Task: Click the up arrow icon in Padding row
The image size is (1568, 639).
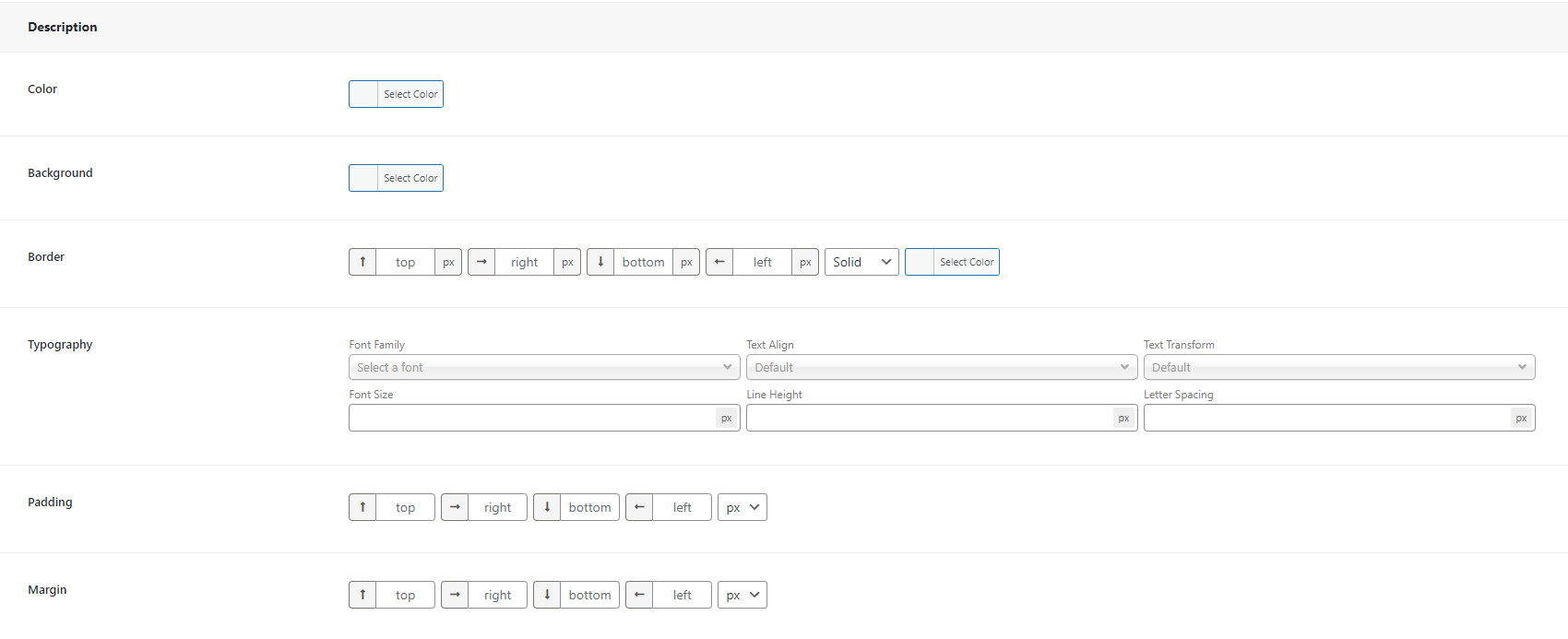Action: pyautogui.click(x=362, y=507)
